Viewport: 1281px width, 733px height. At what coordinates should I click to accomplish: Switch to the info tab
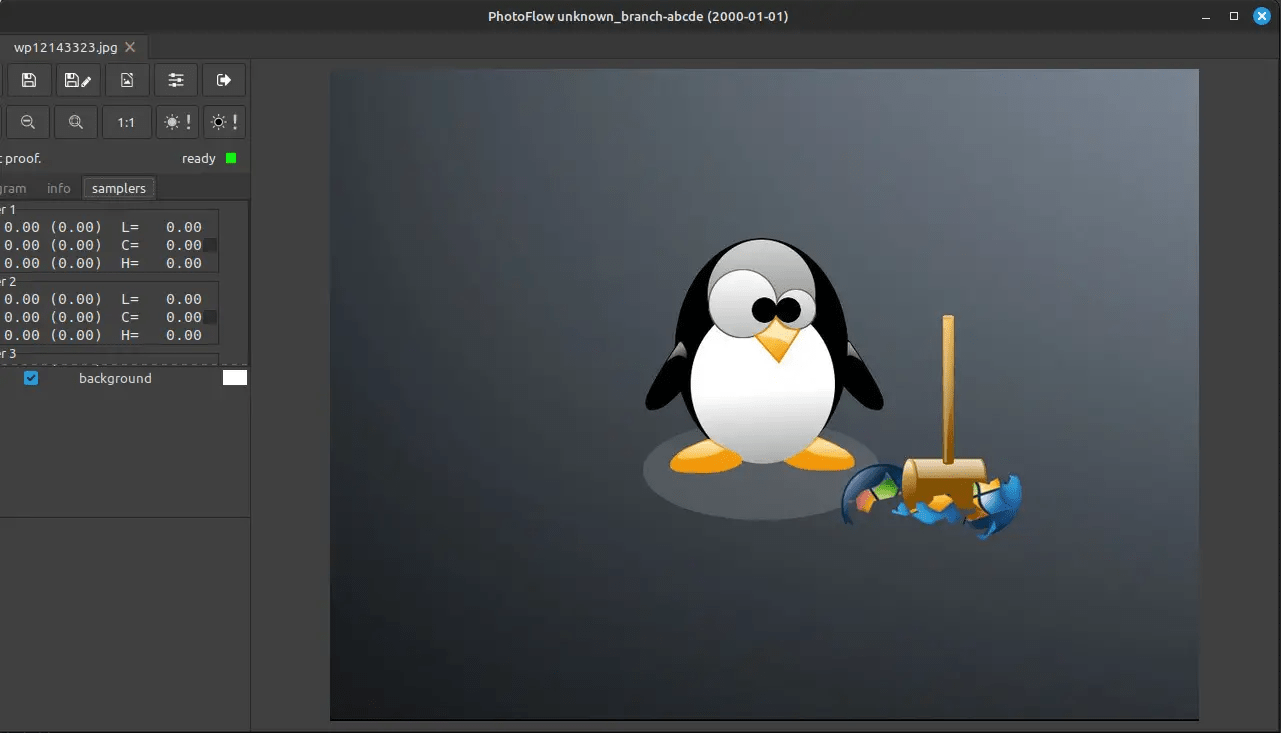[x=59, y=188]
